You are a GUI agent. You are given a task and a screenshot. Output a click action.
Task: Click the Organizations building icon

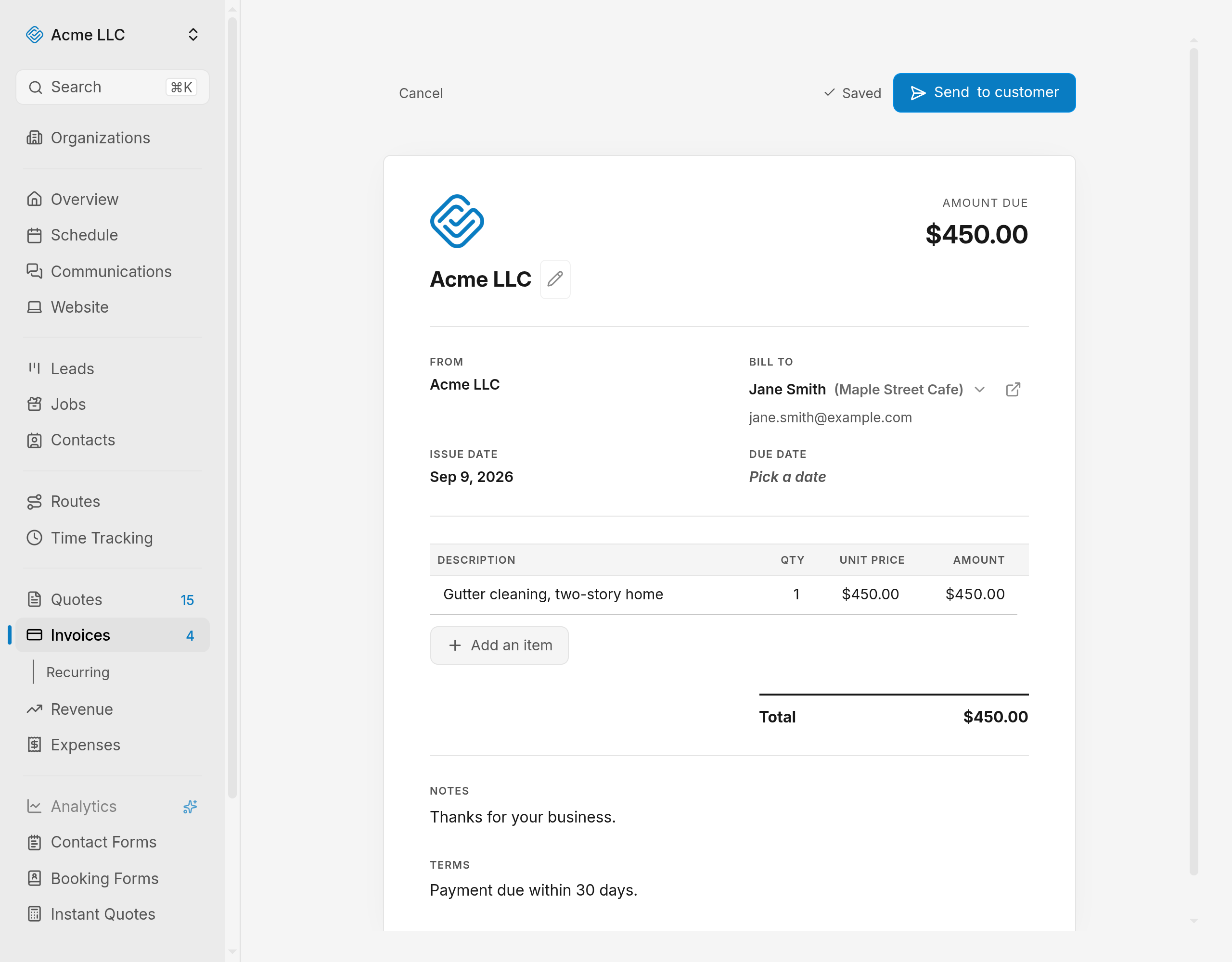[35, 138]
